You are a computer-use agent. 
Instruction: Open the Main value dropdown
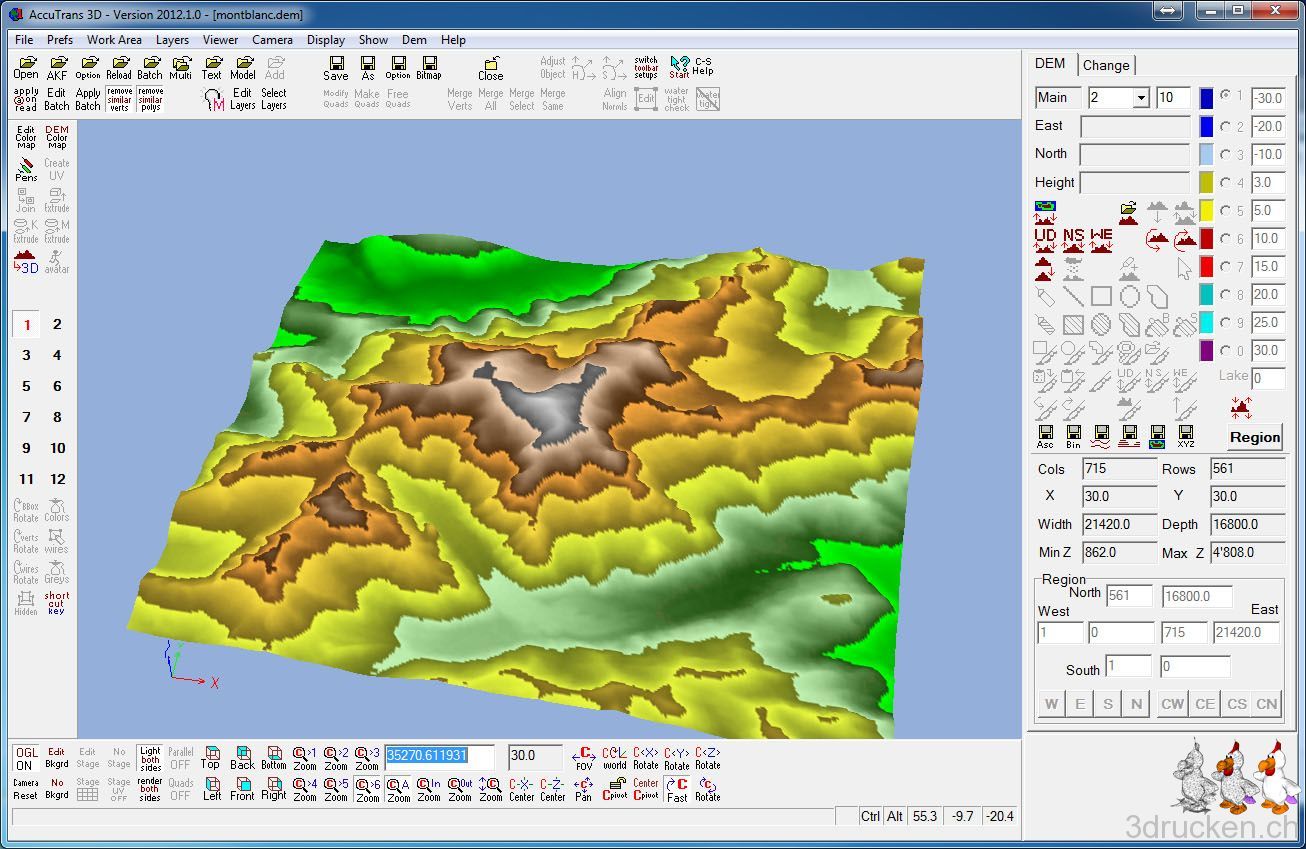coord(1141,98)
